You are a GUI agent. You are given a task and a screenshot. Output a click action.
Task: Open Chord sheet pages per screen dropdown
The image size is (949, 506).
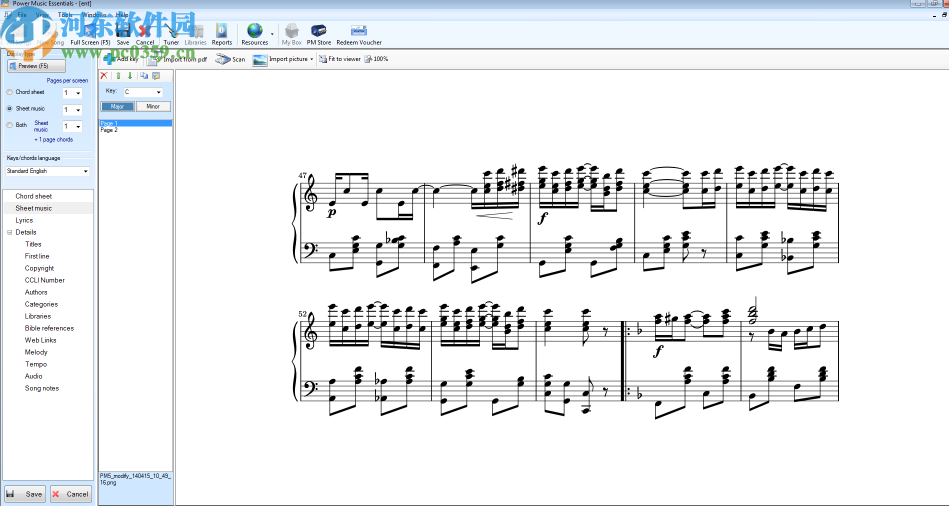point(78,93)
